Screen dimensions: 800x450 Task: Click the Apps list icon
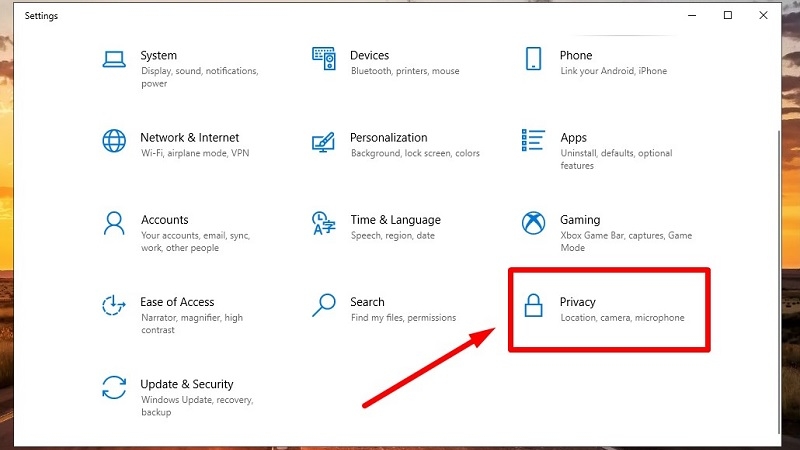tap(533, 140)
